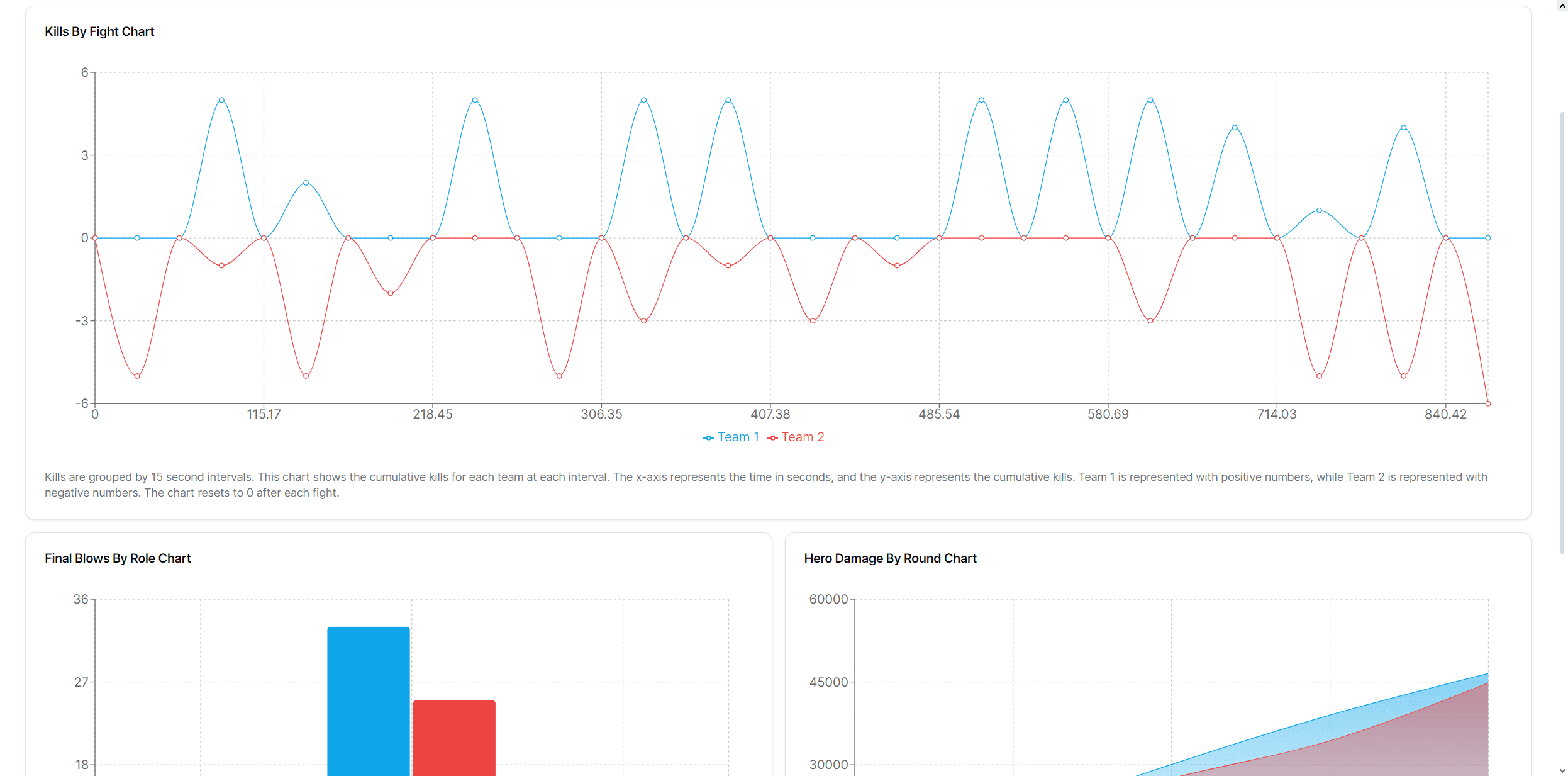Screen dimensions: 1568x776
Task: Select Team 2 final data point at -6
Action: [1487, 403]
